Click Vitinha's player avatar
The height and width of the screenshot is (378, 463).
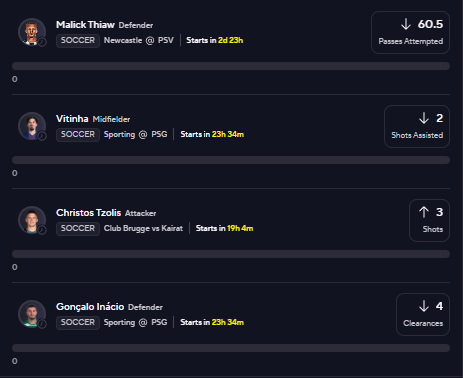[32, 126]
